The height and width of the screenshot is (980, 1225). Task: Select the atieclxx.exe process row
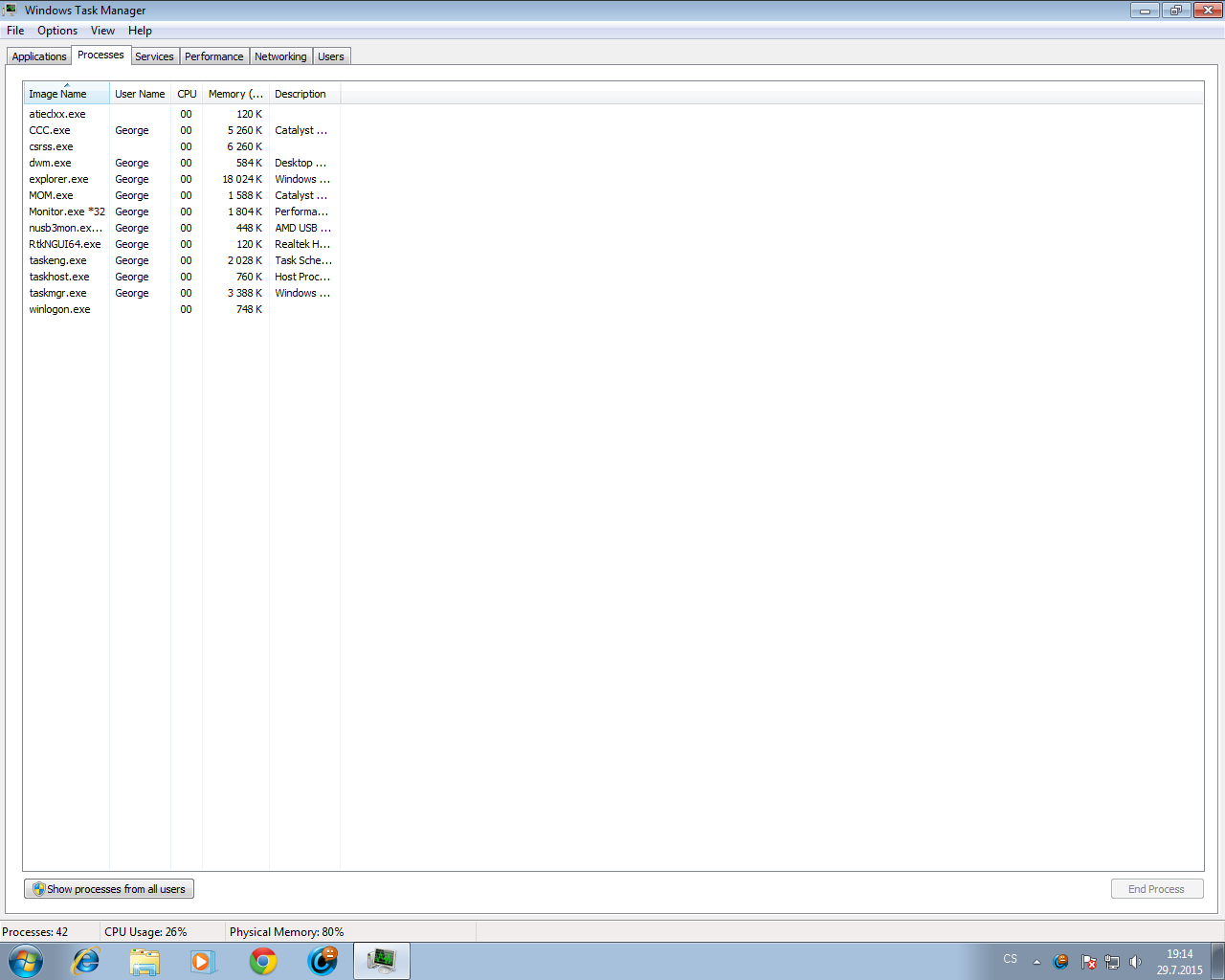click(182, 114)
